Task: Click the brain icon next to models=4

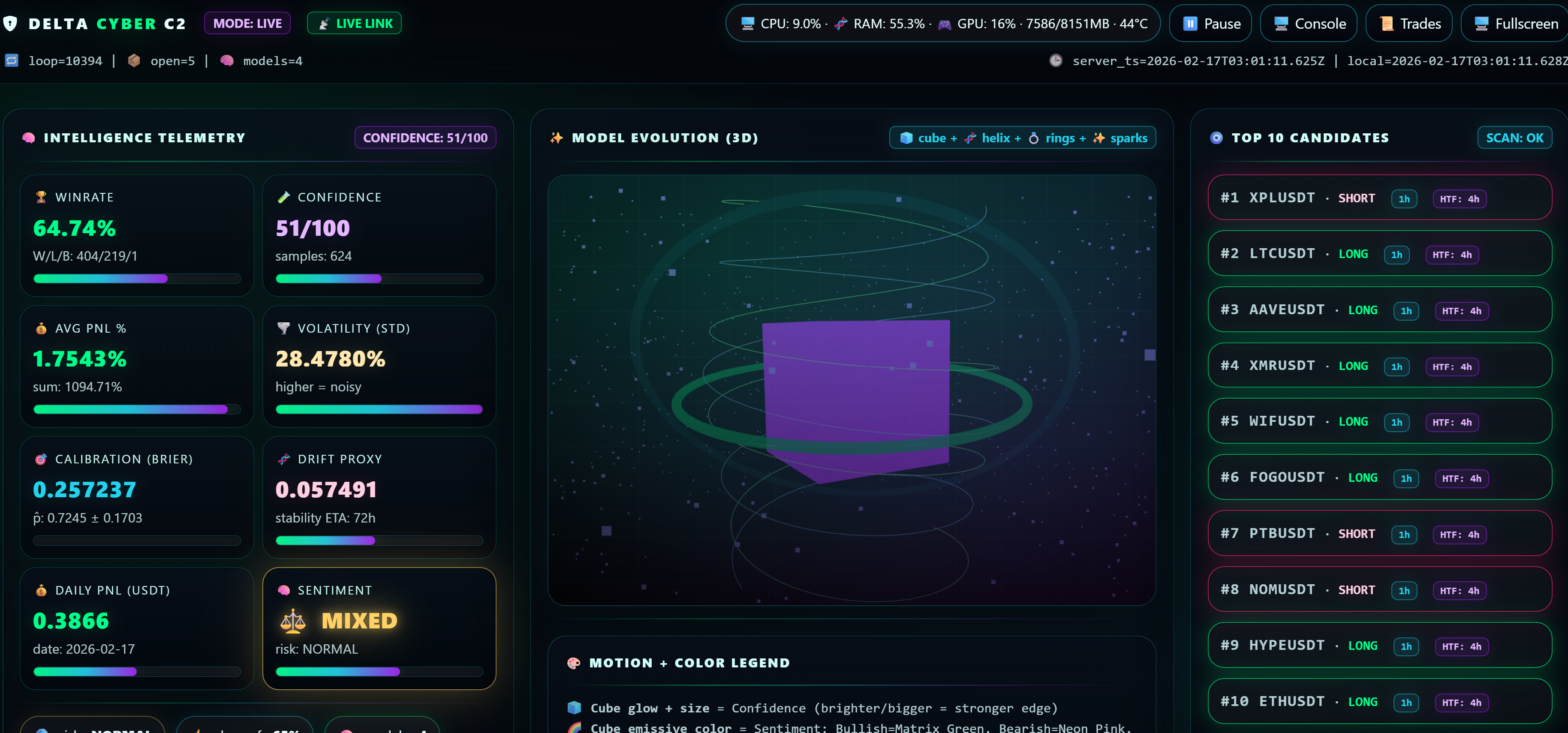Action: [x=227, y=61]
